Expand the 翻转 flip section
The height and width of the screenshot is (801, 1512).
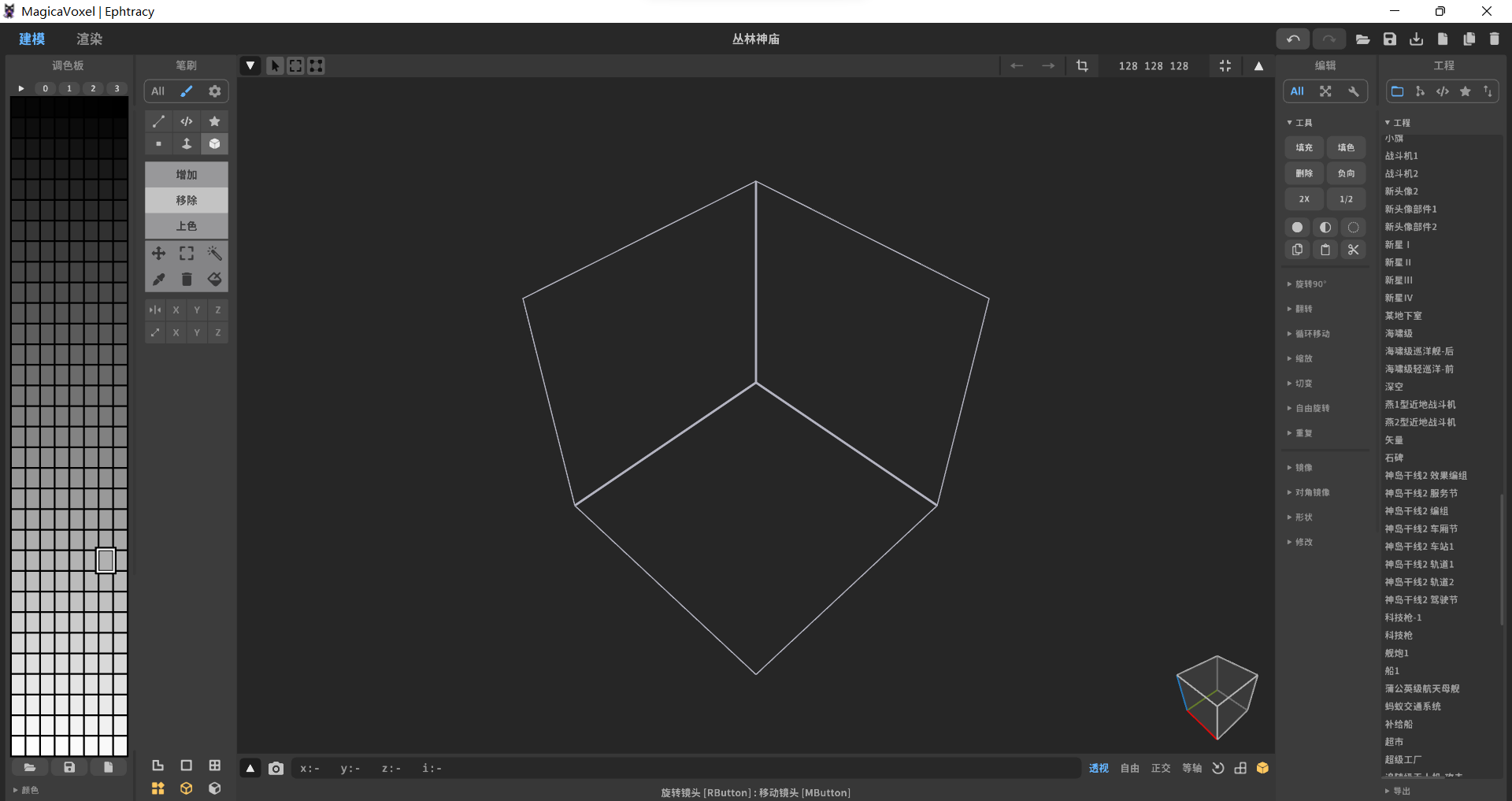(1300, 310)
